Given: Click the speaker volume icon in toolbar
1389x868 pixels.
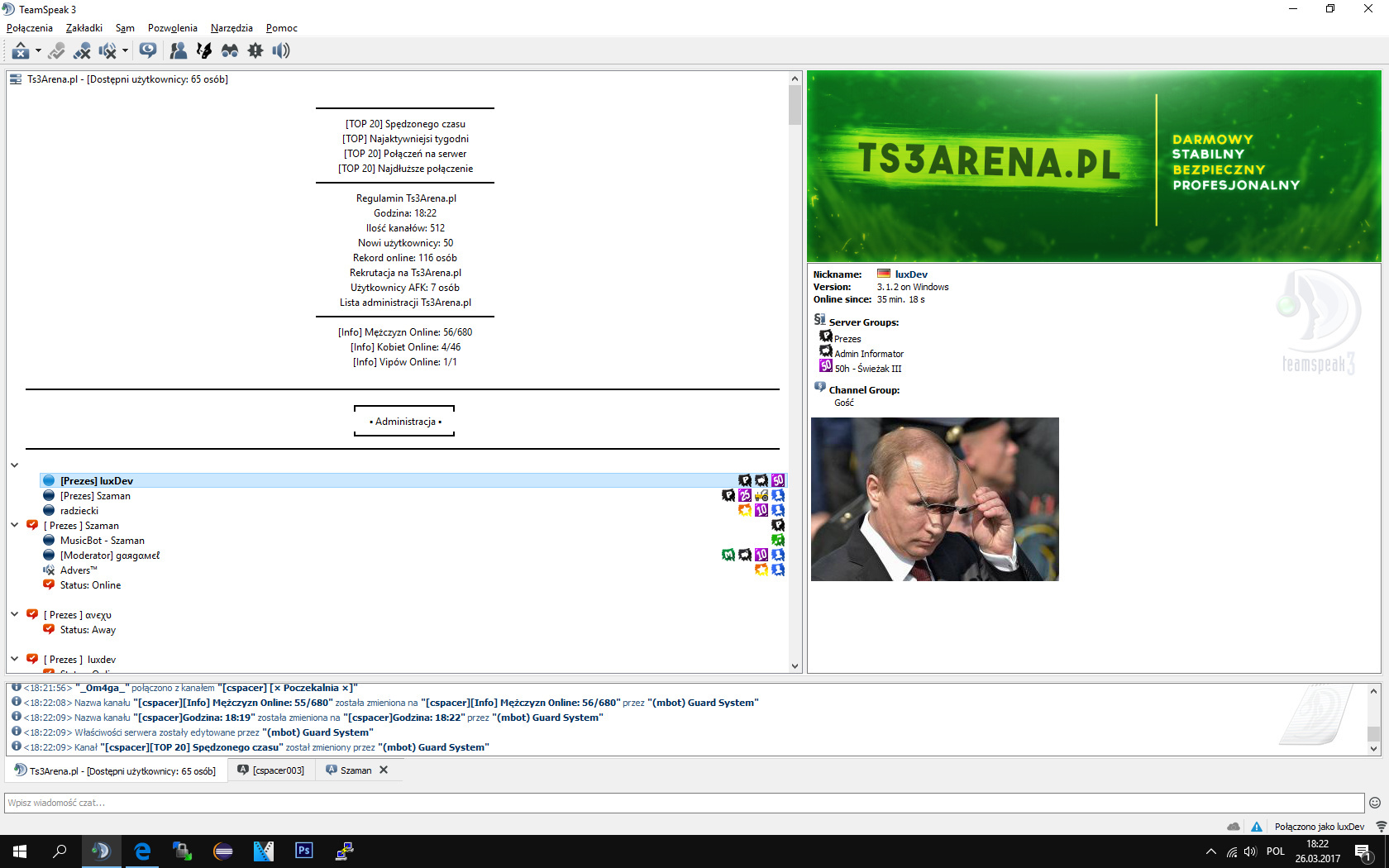Looking at the screenshot, I should pos(281,51).
